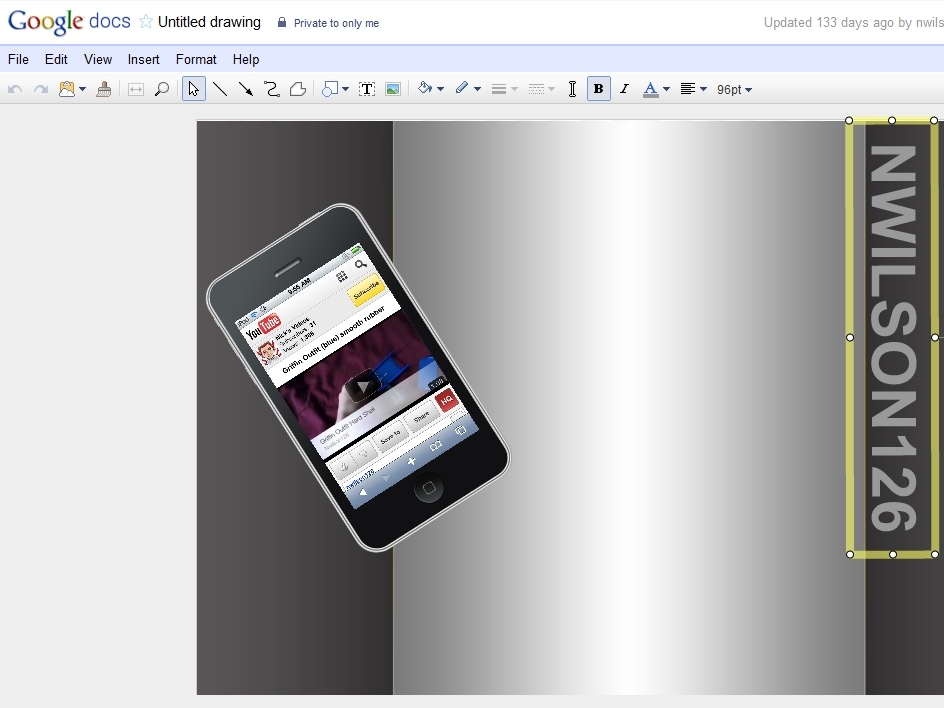Click the Undo arrow icon

(x=15, y=89)
